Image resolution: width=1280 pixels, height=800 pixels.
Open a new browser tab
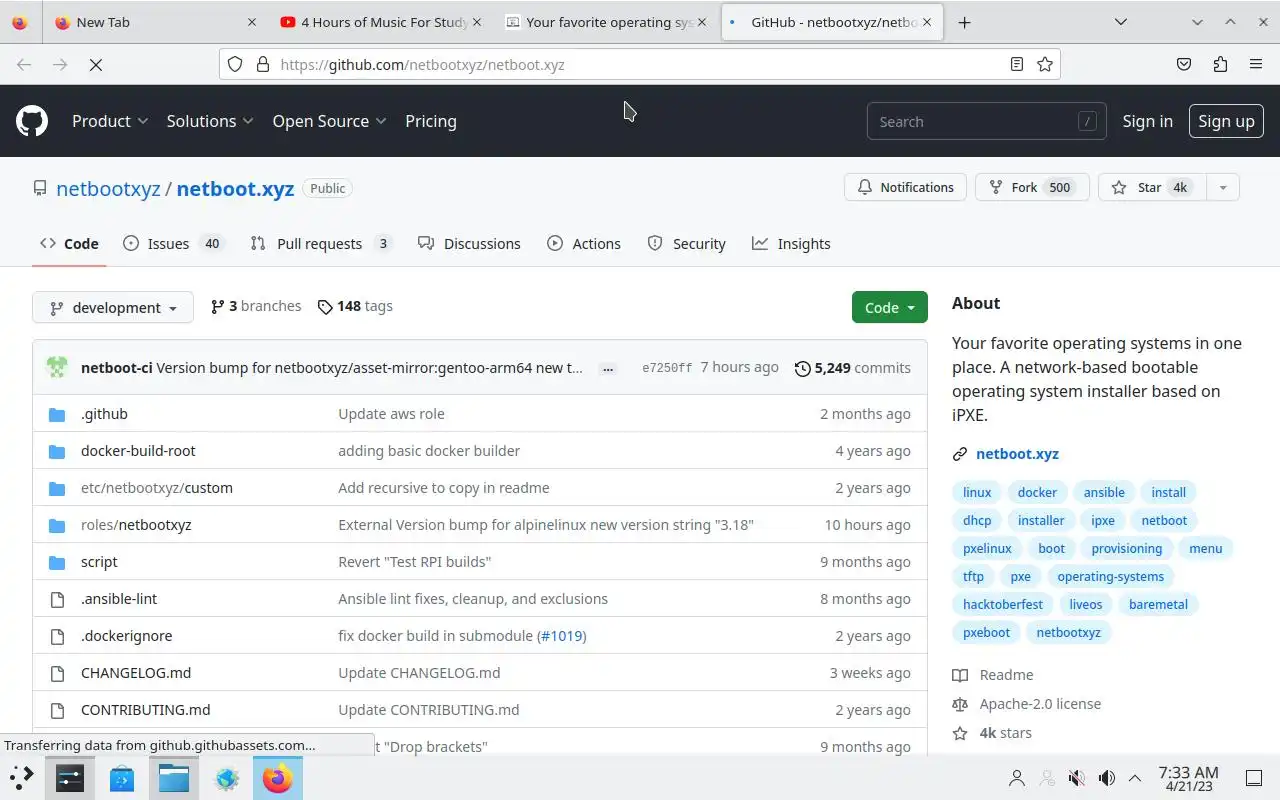964,22
